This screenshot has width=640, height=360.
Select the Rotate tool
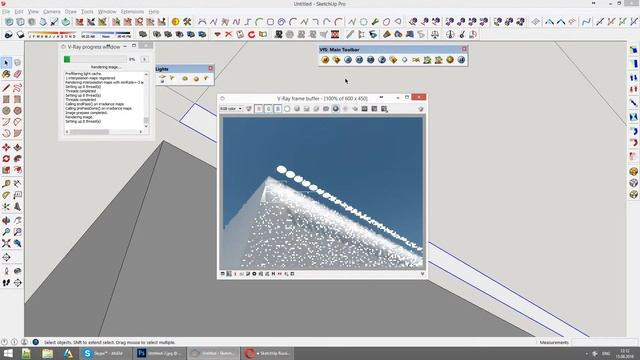[x=6, y=159]
